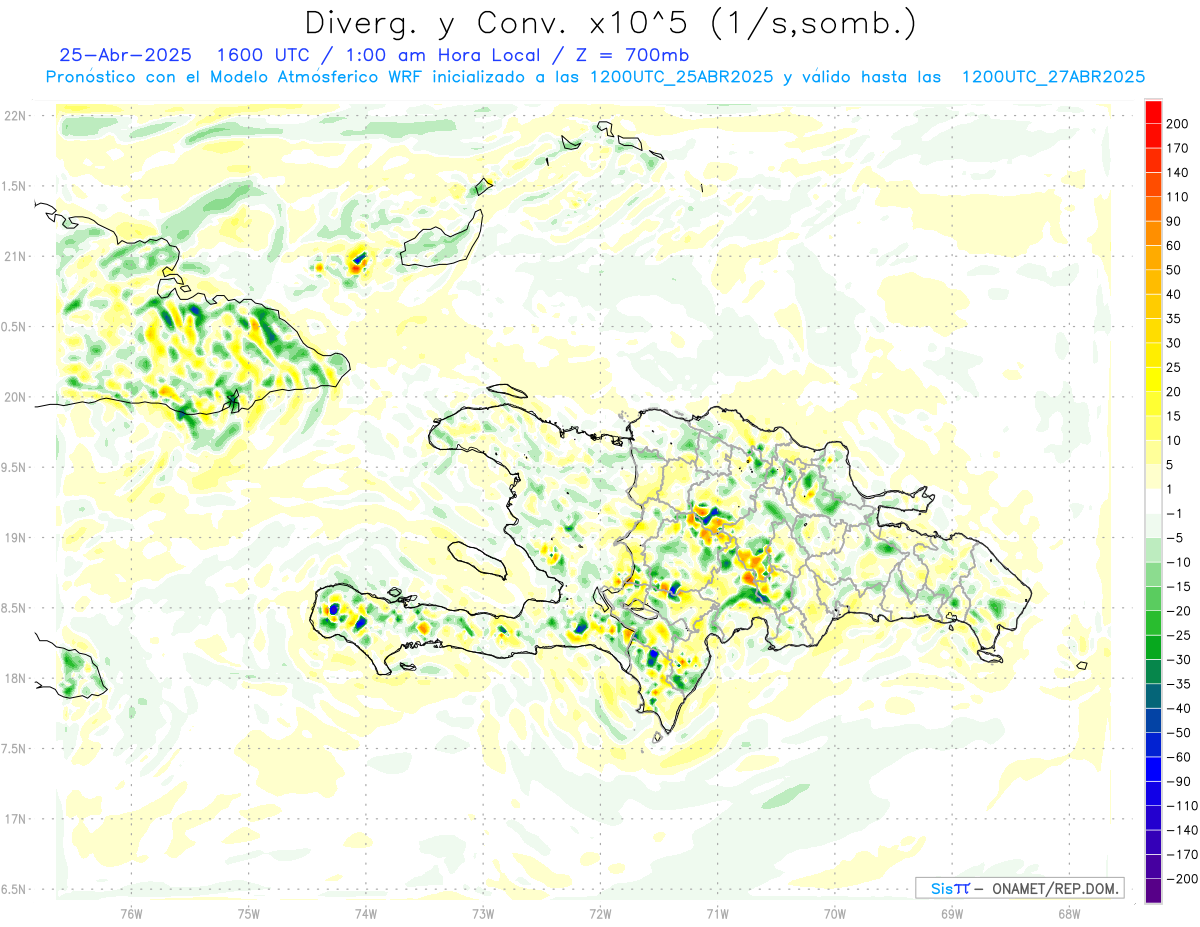Click the "9.5N" latitude axis label
The image size is (1200, 927).
coord(15,468)
